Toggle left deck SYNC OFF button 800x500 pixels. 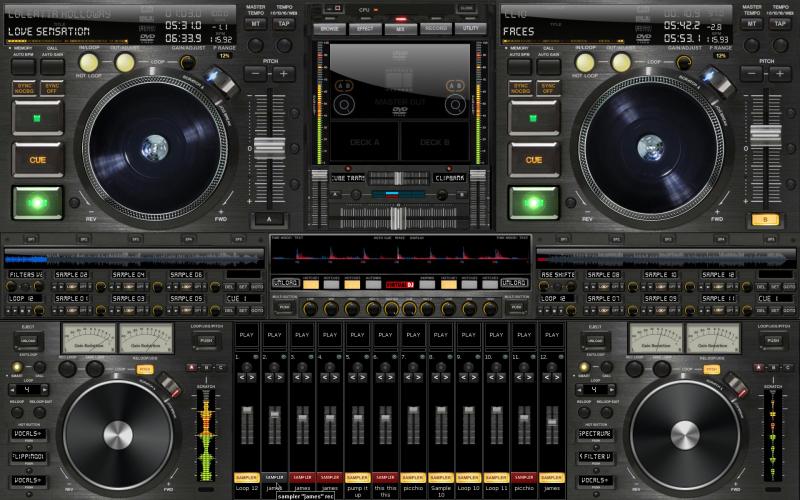tap(52, 88)
